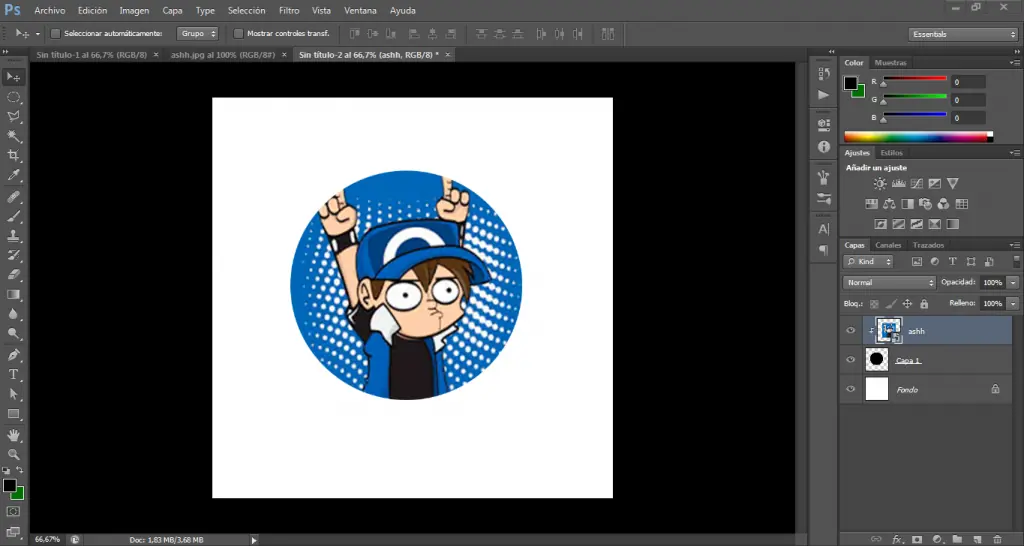Activate the Crop tool
Image resolution: width=1024 pixels, height=546 pixels.
coord(14,156)
